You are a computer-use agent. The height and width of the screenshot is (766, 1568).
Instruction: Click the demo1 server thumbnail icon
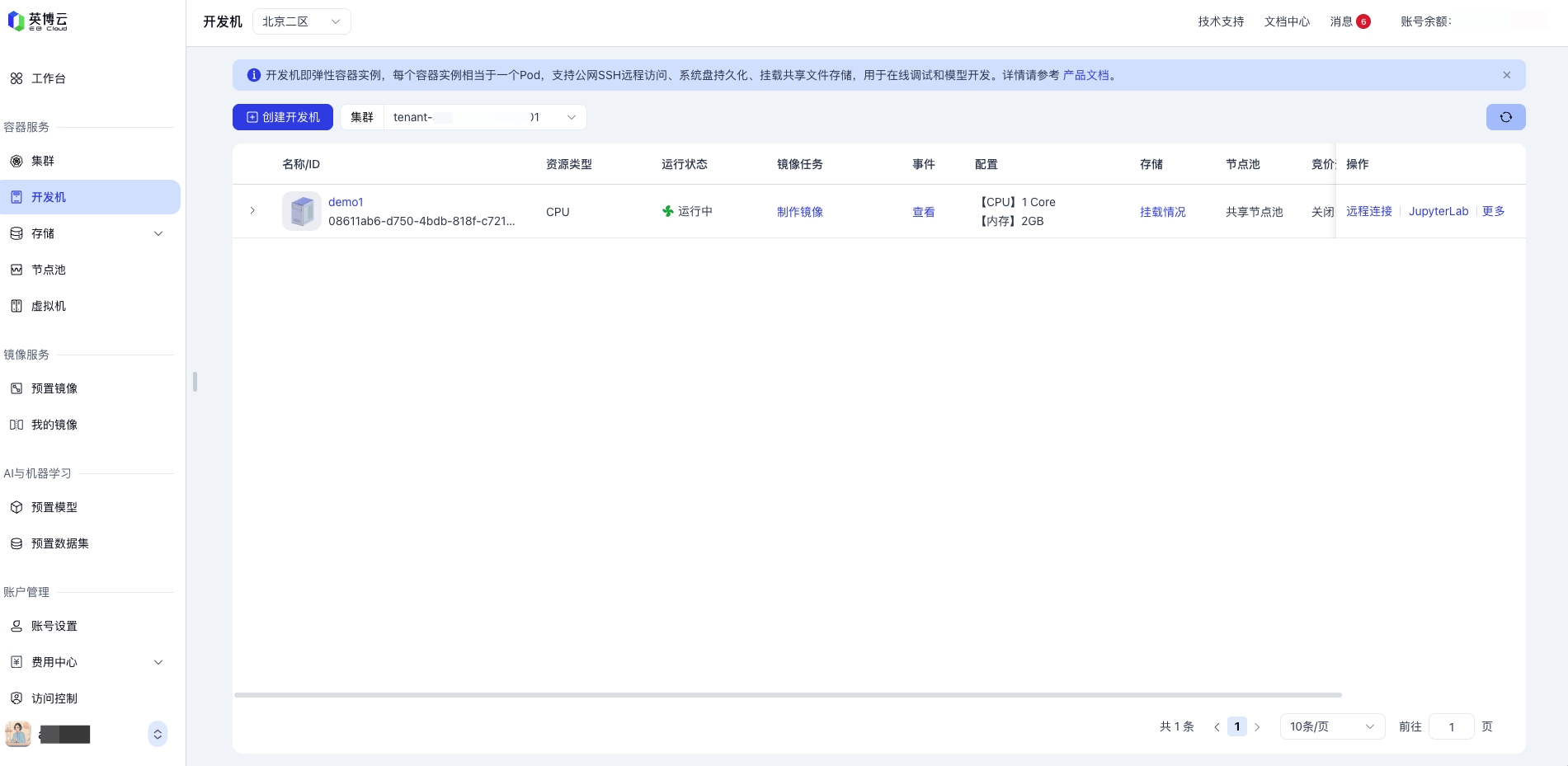(301, 211)
